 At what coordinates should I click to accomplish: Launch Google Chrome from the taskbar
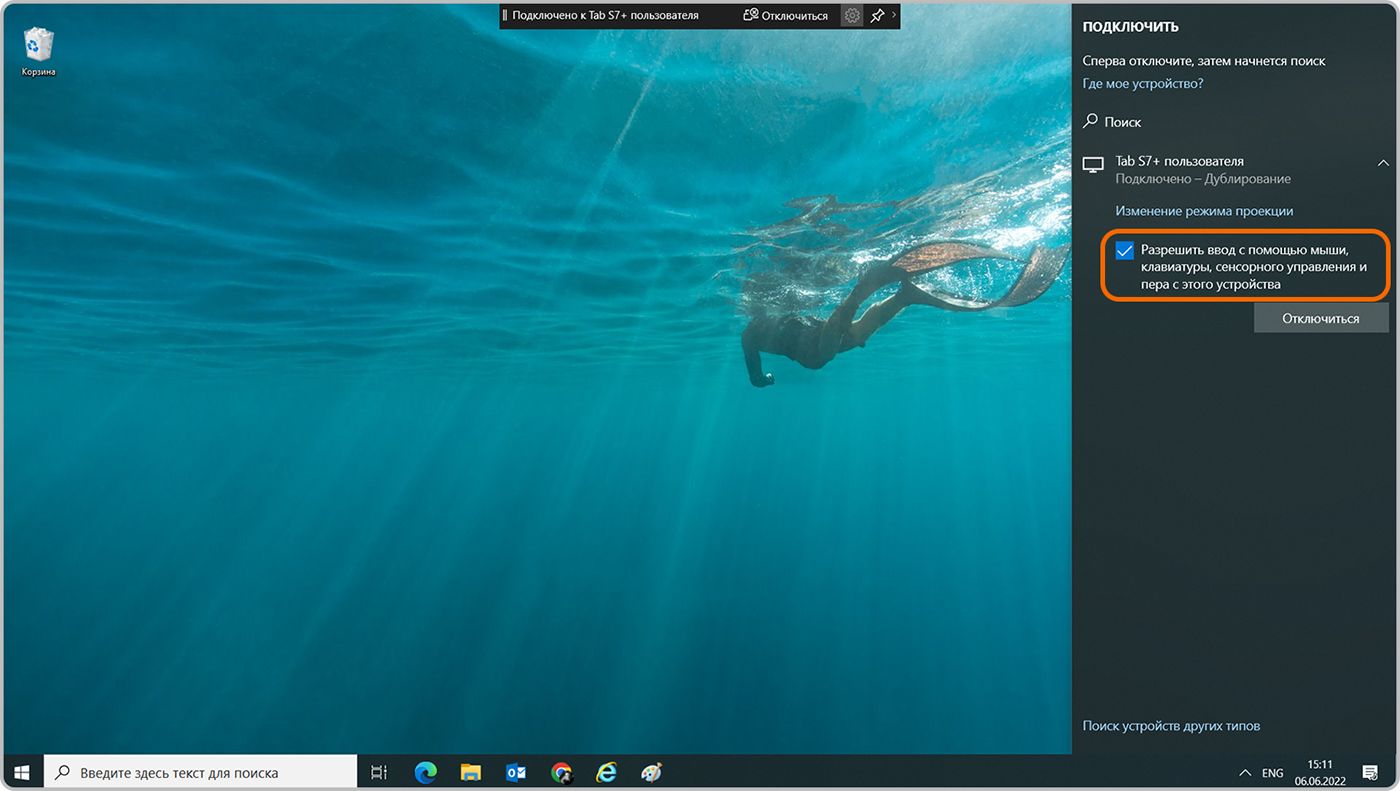click(x=561, y=772)
